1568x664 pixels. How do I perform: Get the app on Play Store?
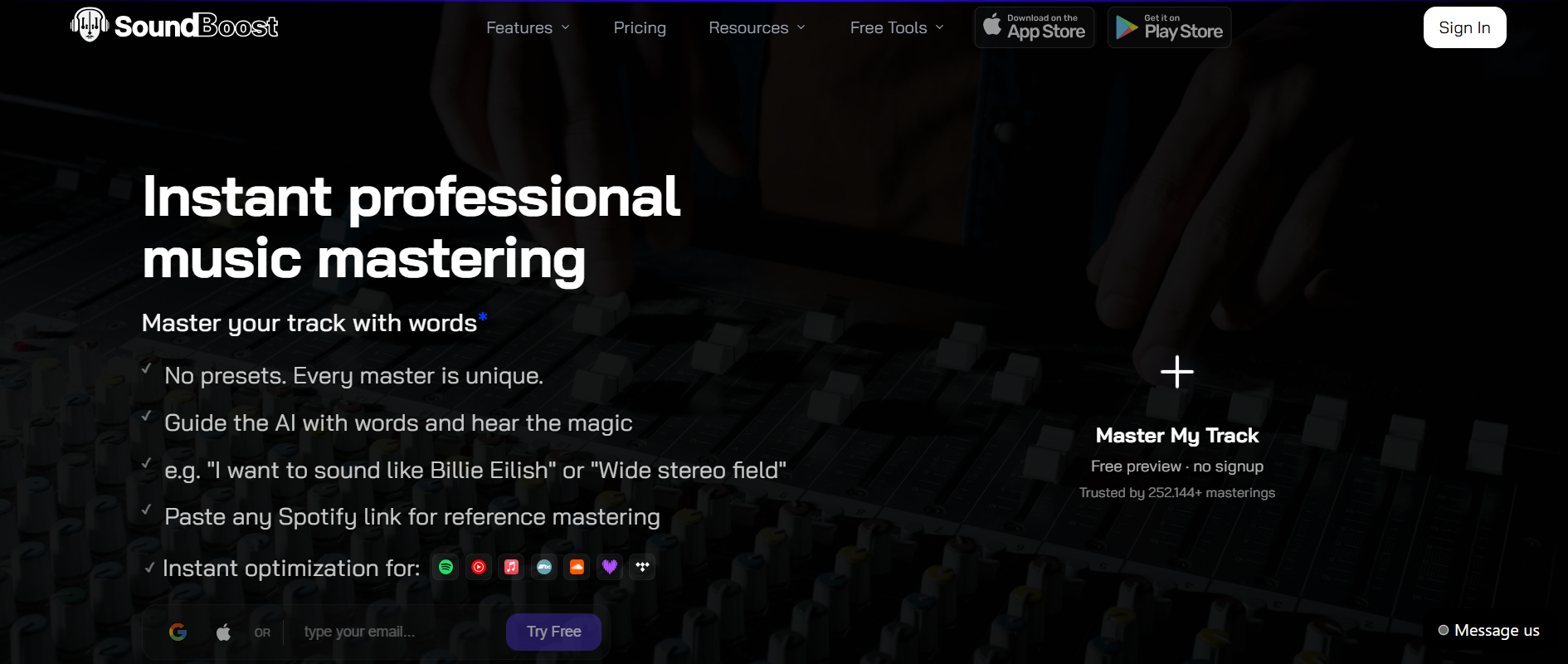[1169, 27]
